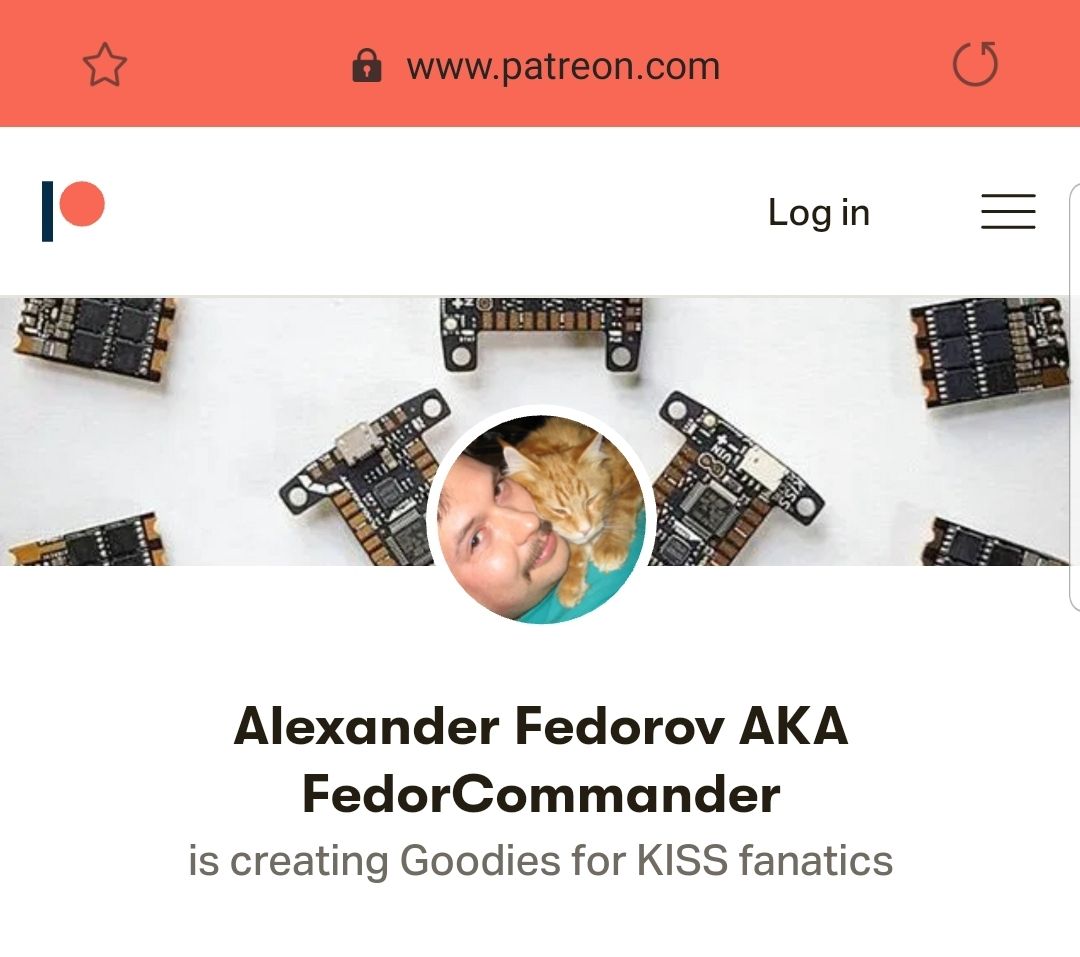The image size is (1080, 957).
Task: Bookmark the page with the star icon
Action: pos(105,65)
